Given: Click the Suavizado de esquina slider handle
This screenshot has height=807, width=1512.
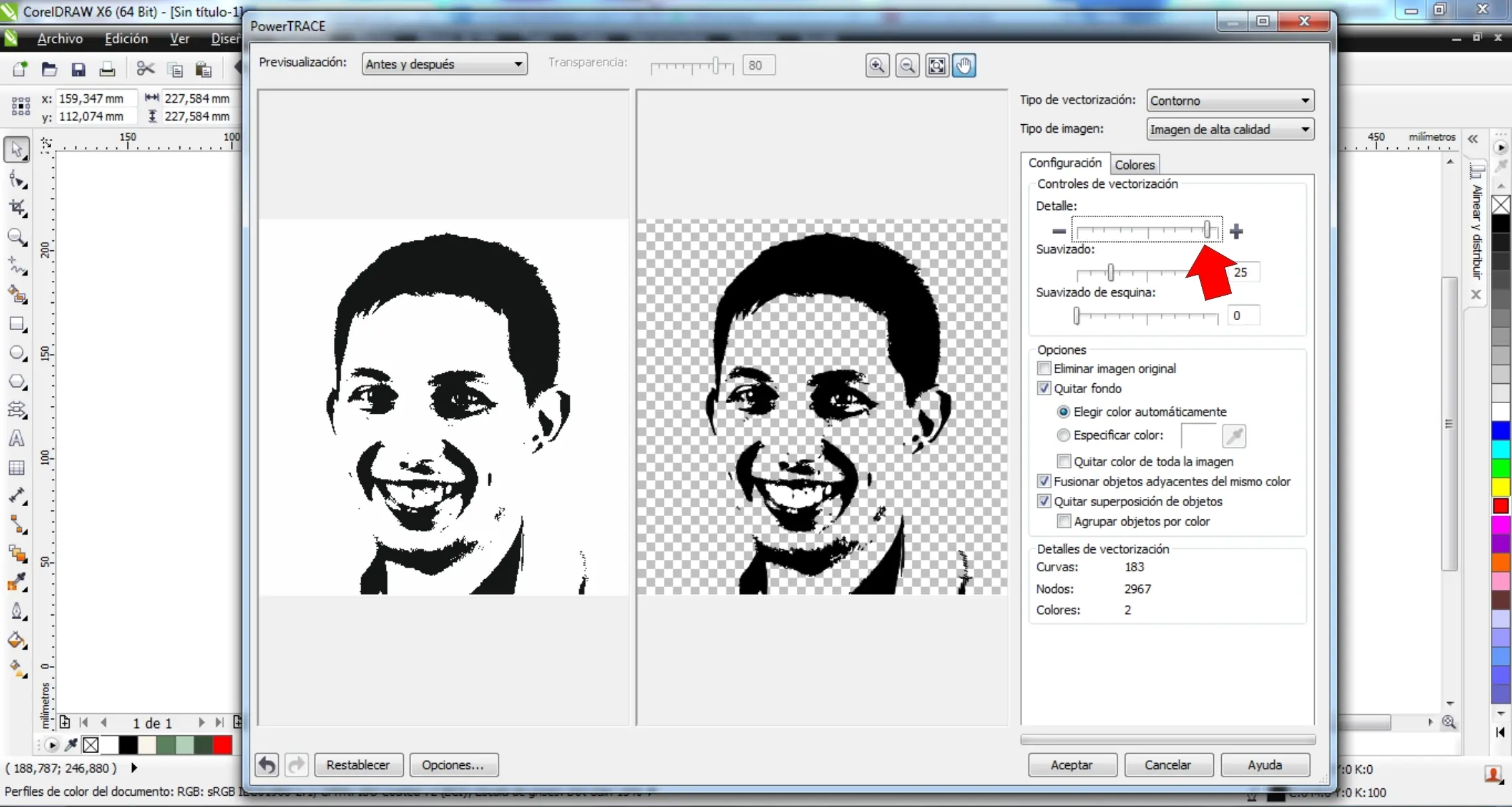Looking at the screenshot, I should (1076, 315).
